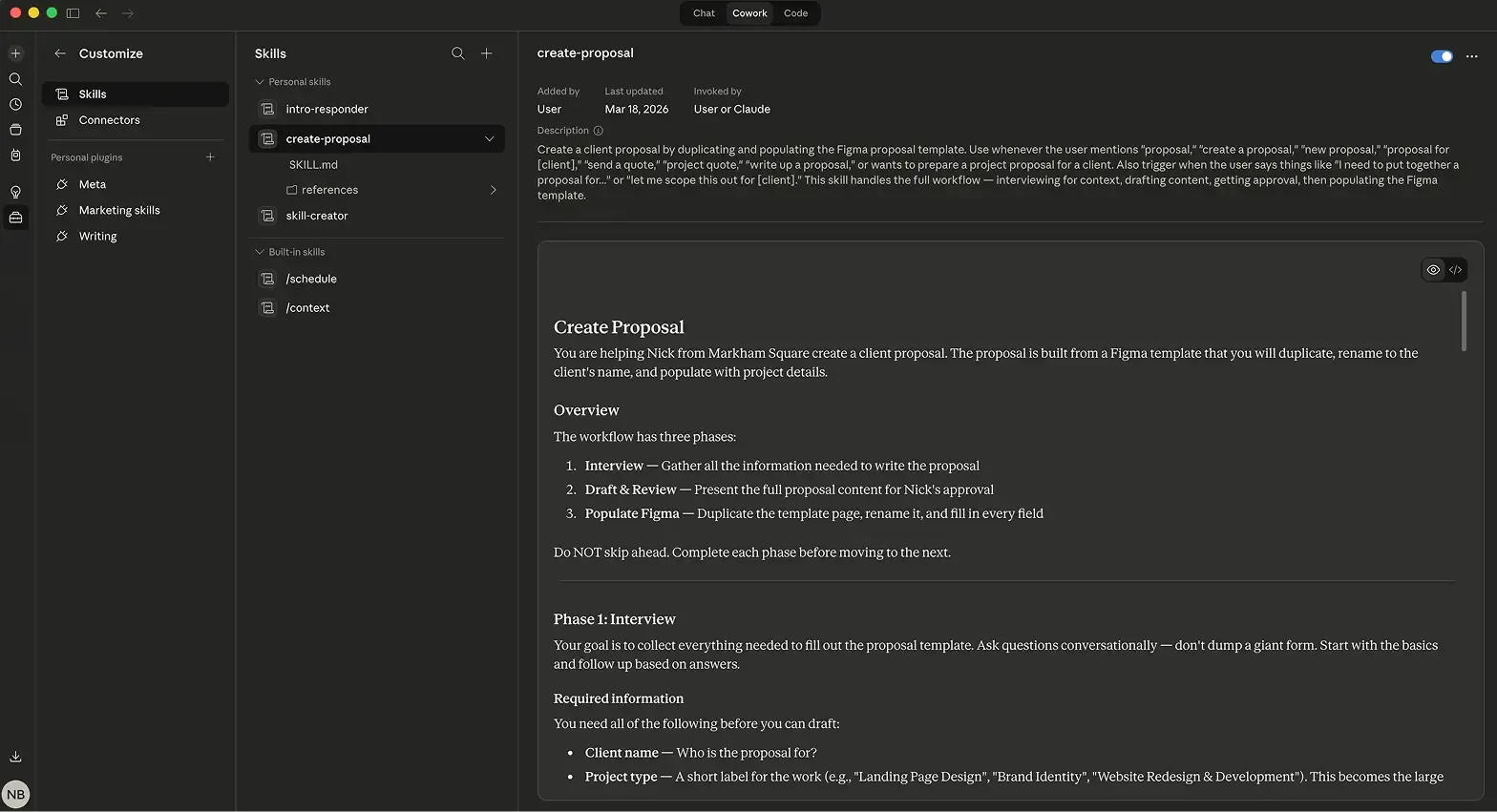The image size is (1497, 812).
Task: Click the back arrow next to Customize
Action: click(x=60, y=53)
